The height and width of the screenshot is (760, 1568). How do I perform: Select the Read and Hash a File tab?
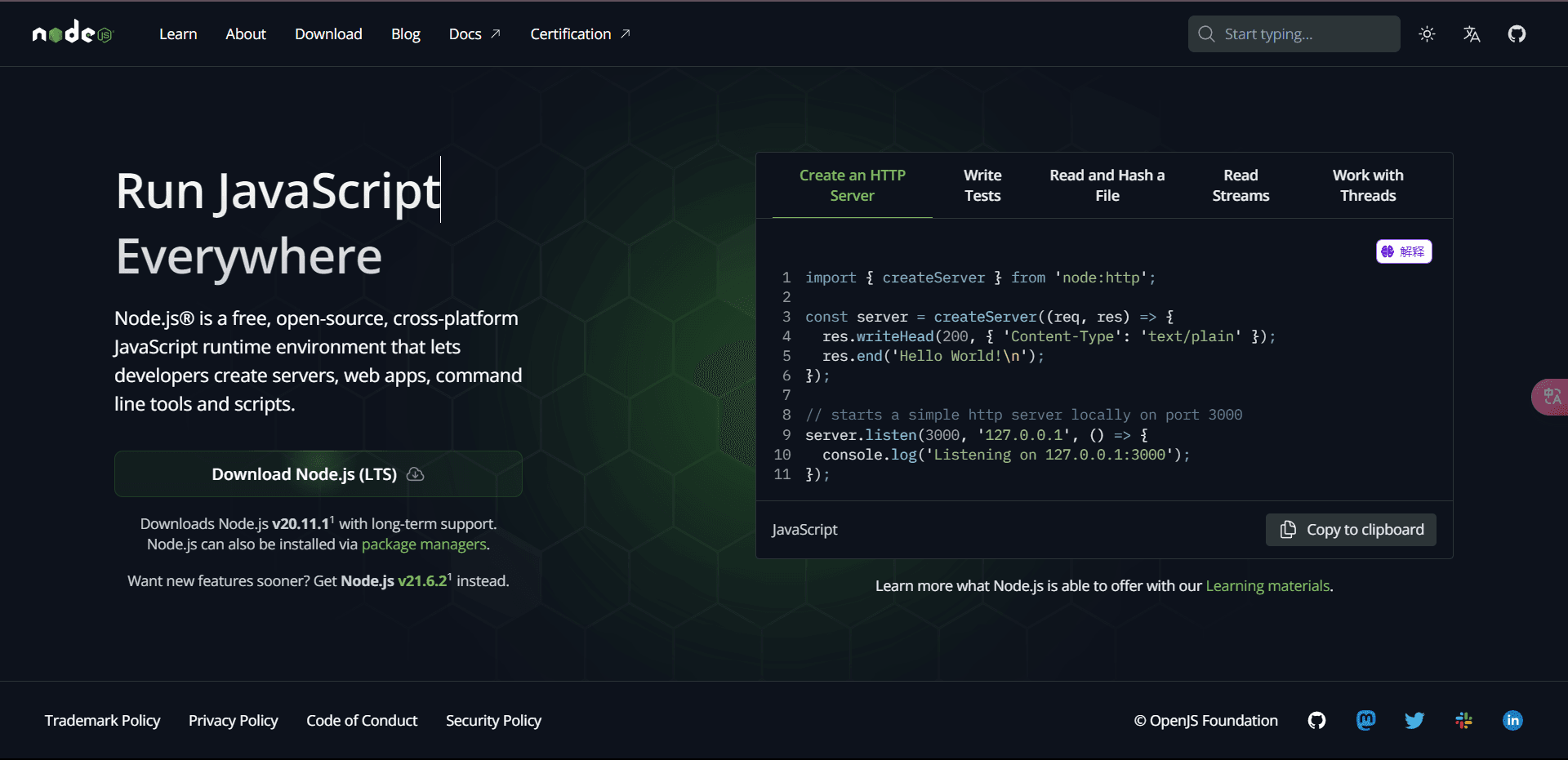point(1107,185)
